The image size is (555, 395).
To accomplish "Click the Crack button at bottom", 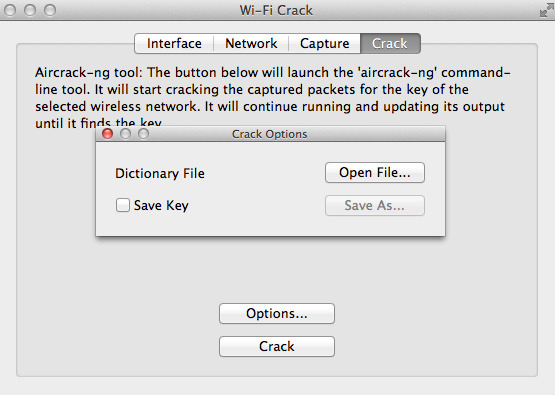I will [x=277, y=346].
